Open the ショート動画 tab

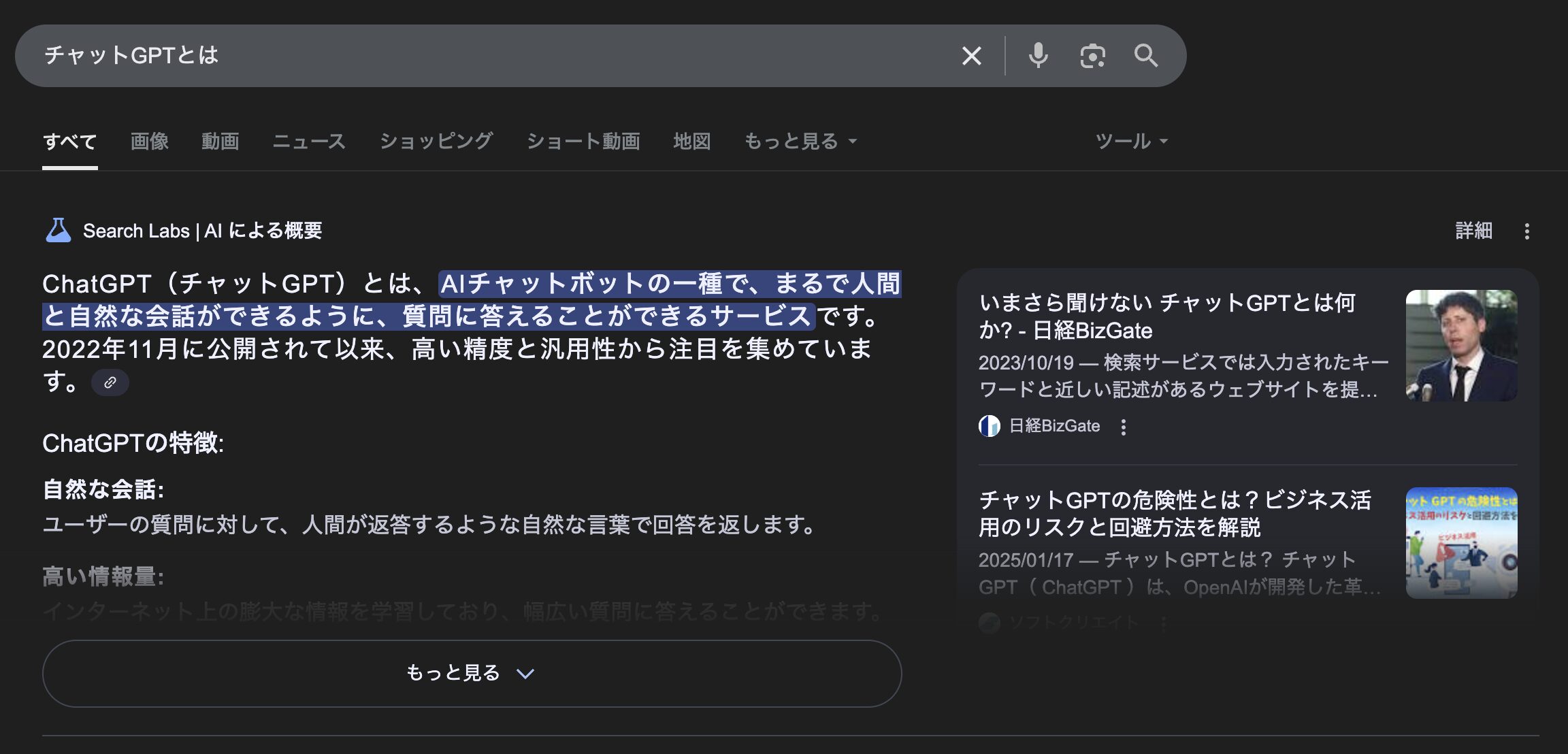click(x=583, y=141)
